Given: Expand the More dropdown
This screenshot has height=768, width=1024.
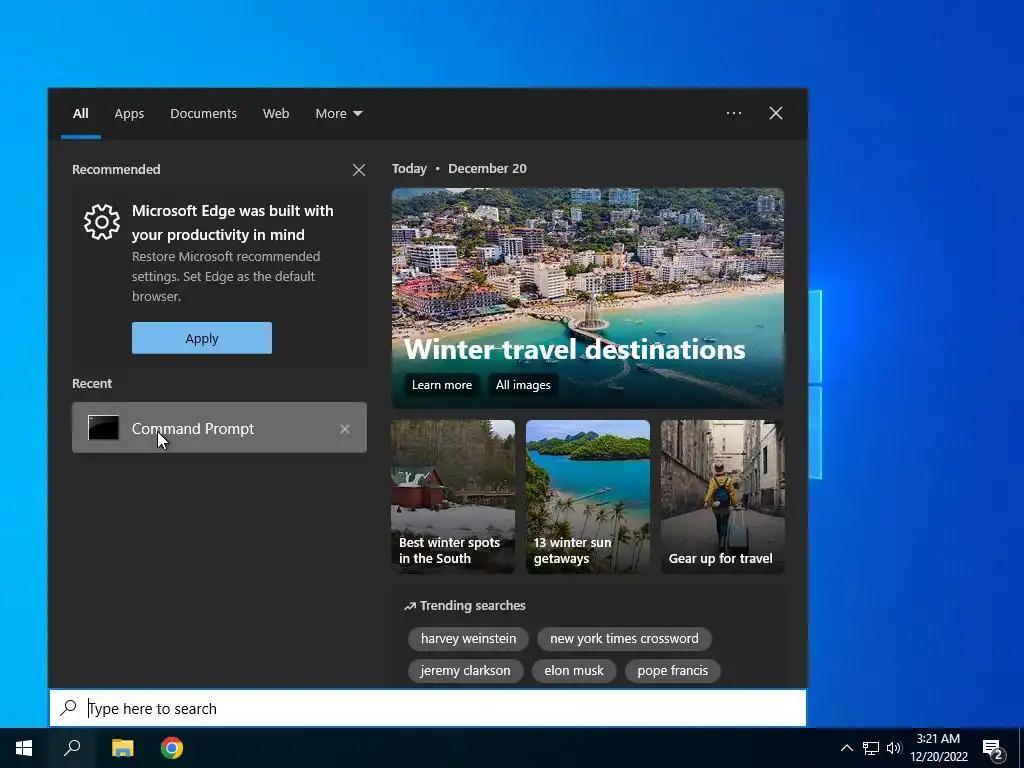Looking at the screenshot, I should pos(338,114).
